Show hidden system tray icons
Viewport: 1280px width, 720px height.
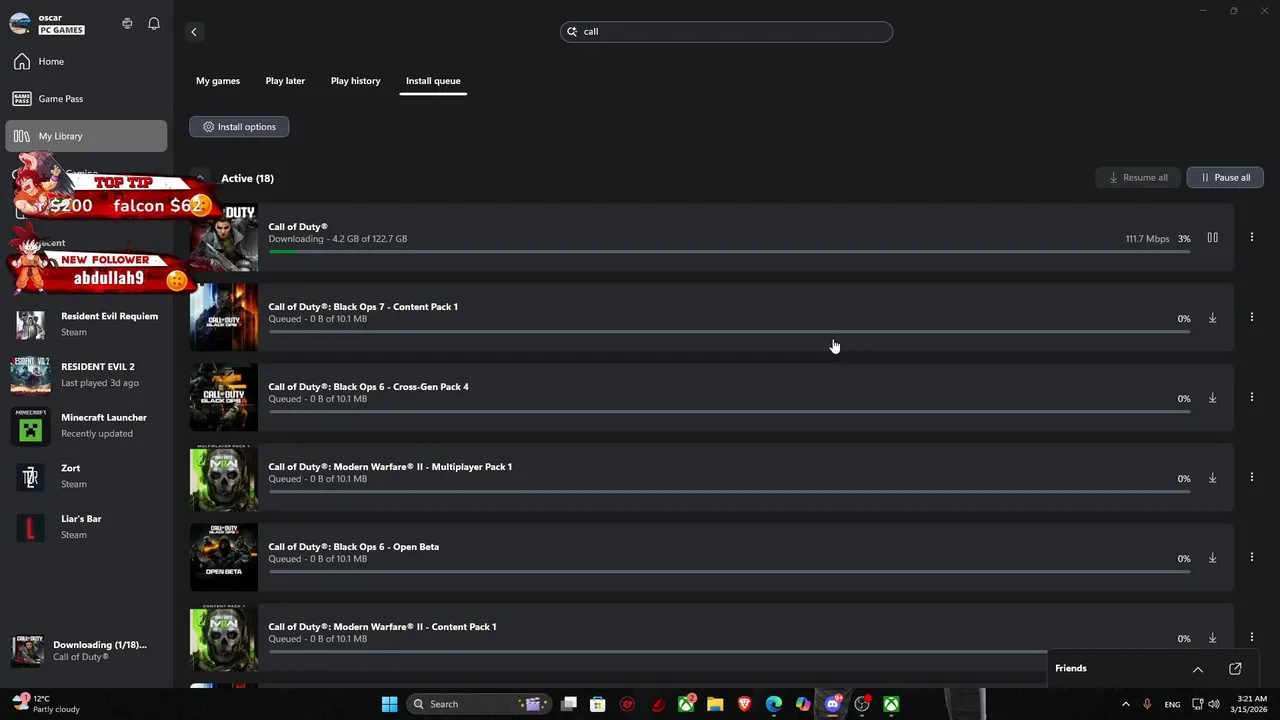pos(1125,704)
